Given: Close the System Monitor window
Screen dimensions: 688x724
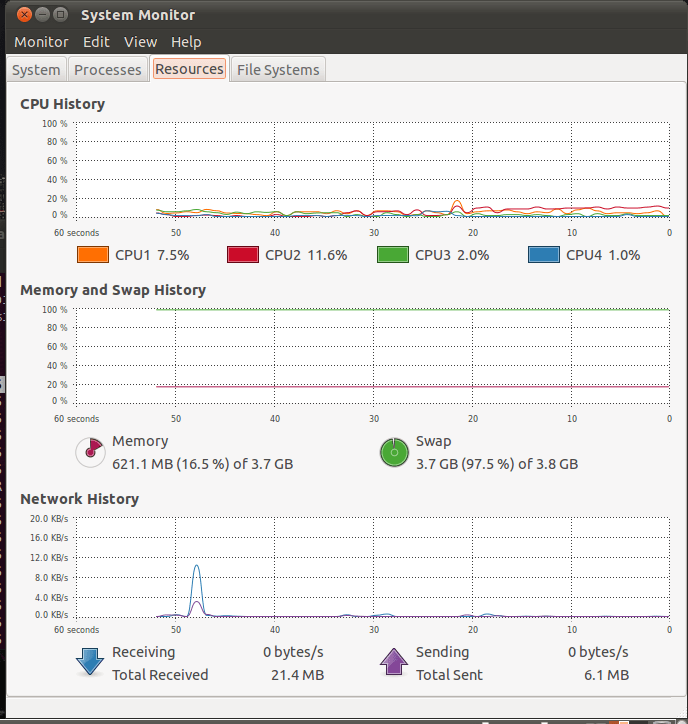Looking at the screenshot, I should pos(24,15).
